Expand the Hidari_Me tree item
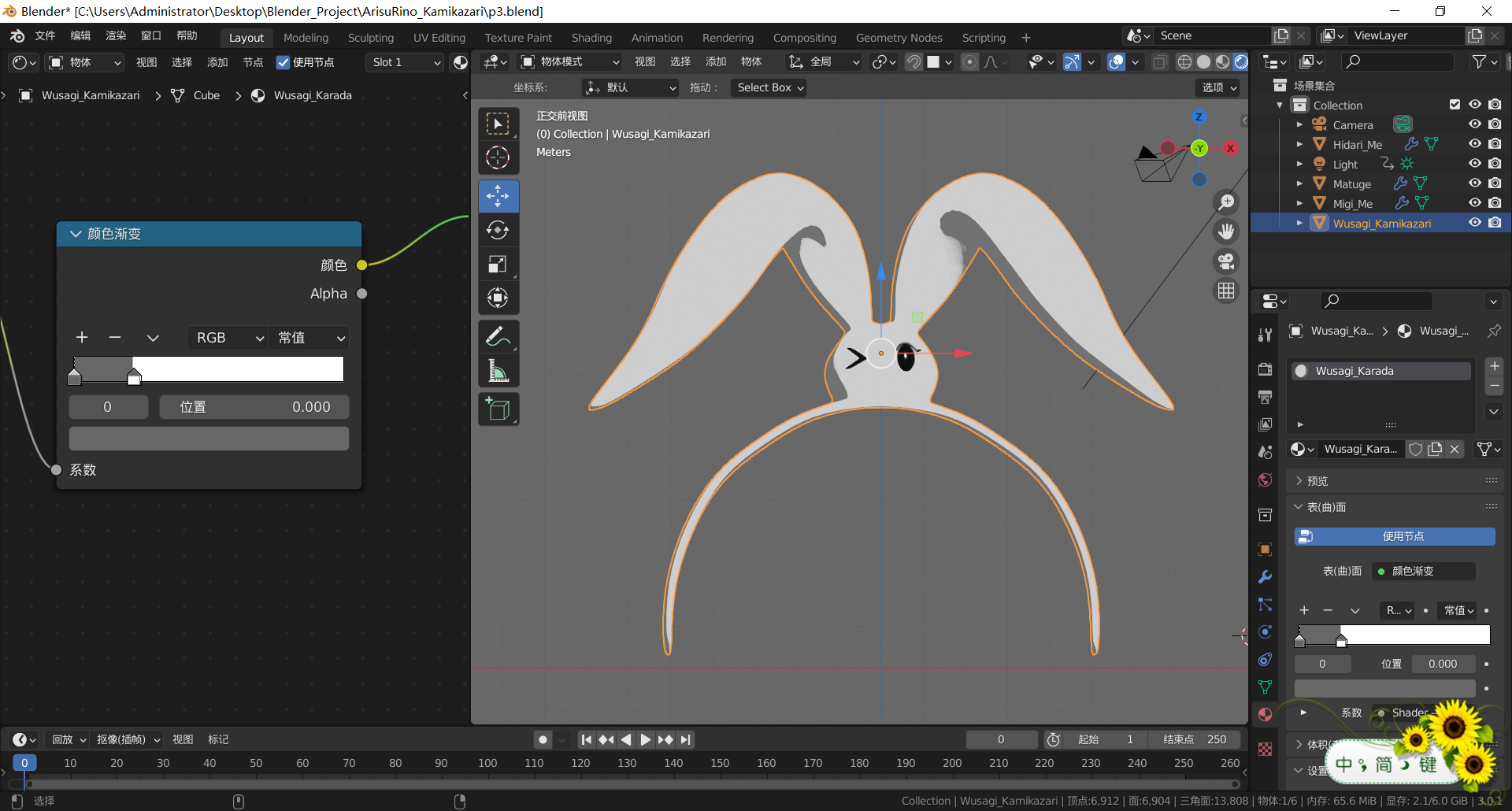This screenshot has width=1512, height=811. [x=1299, y=144]
